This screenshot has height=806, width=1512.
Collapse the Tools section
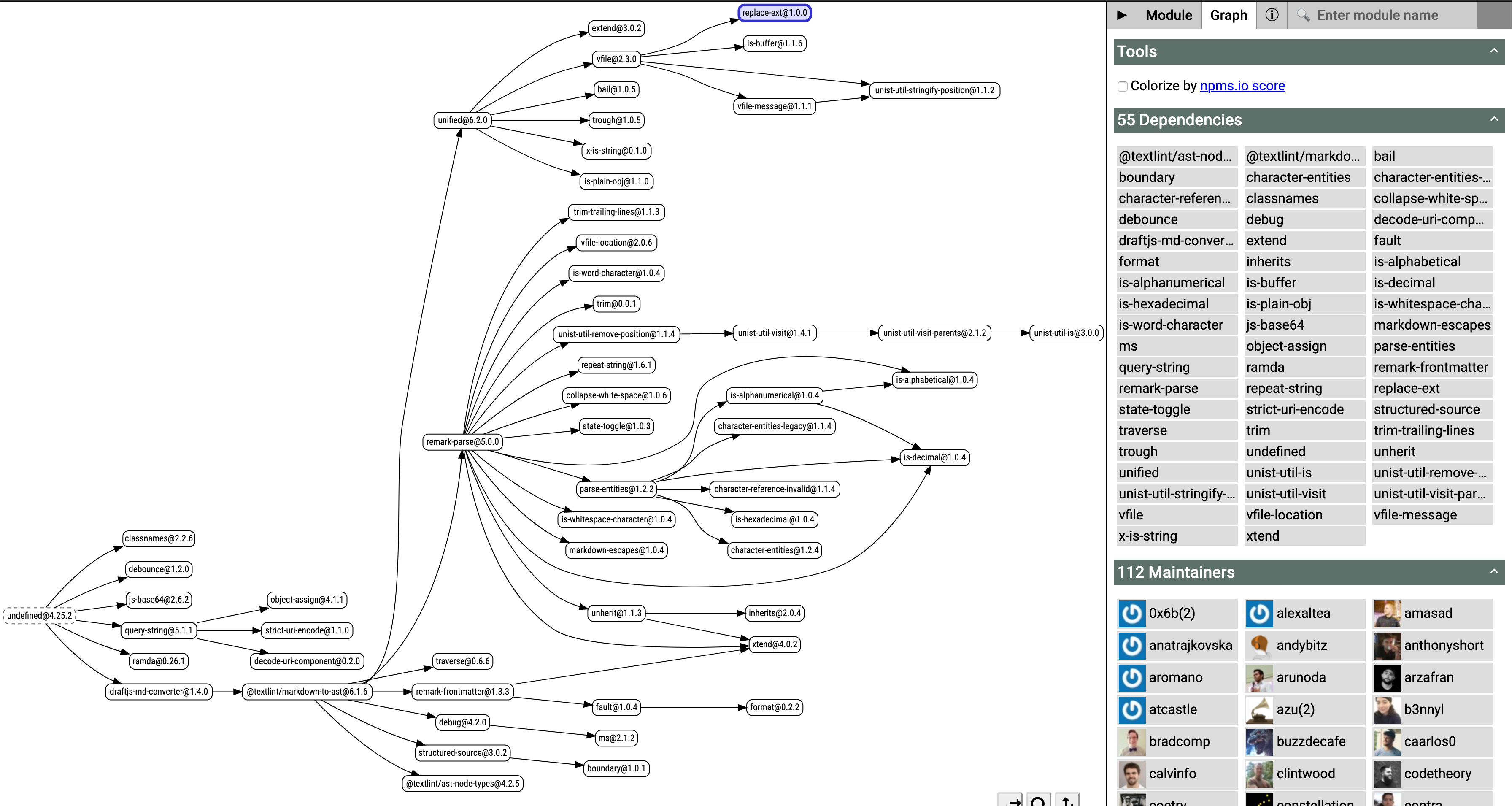click(x=1493, y=51)
